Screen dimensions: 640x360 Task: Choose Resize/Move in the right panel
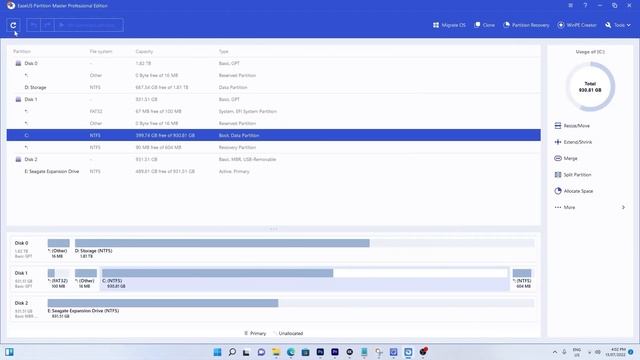click(x=572, y=126)
